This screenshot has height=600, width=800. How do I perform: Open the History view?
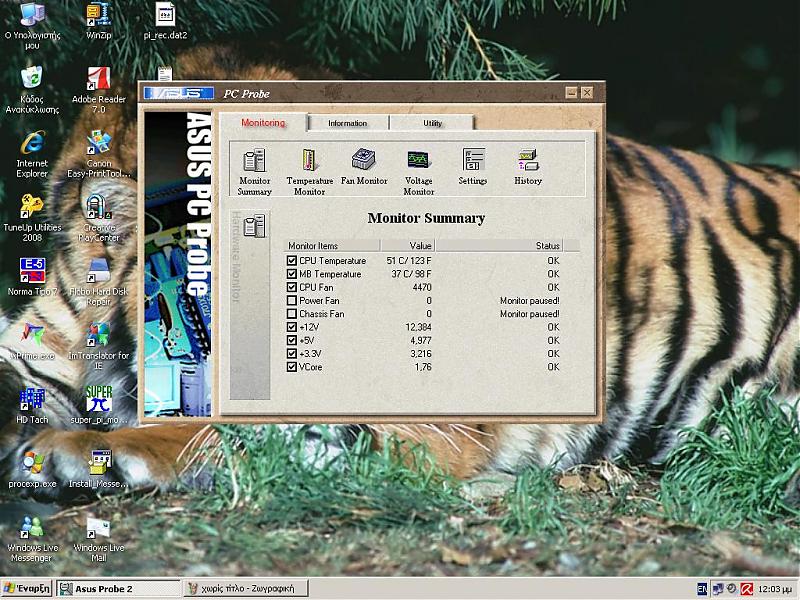pyautogui.click(x=528, y=166)
